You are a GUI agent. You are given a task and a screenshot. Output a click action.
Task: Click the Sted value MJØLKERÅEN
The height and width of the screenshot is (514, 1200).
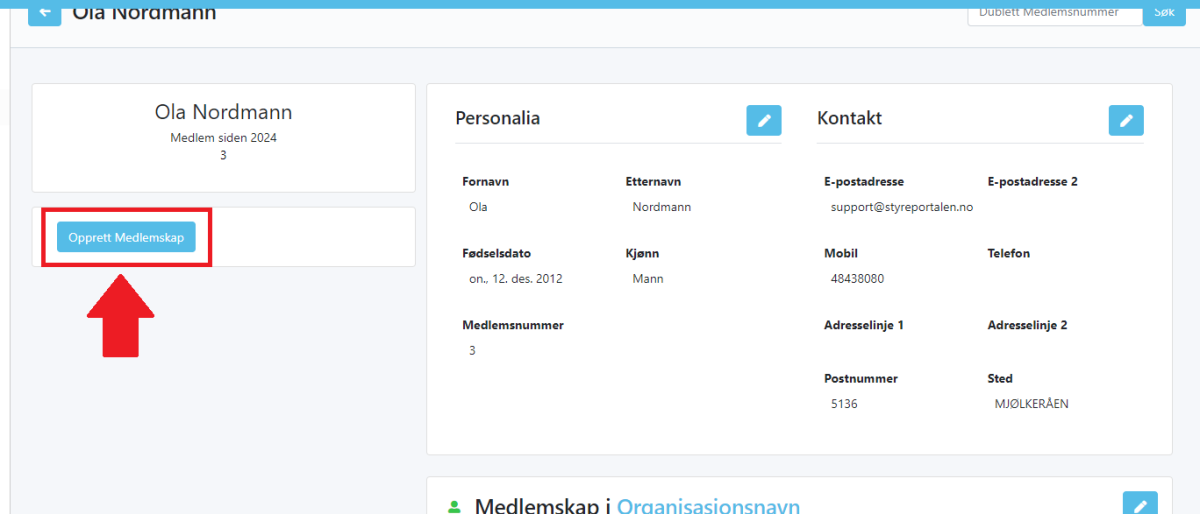[1032, 404]
